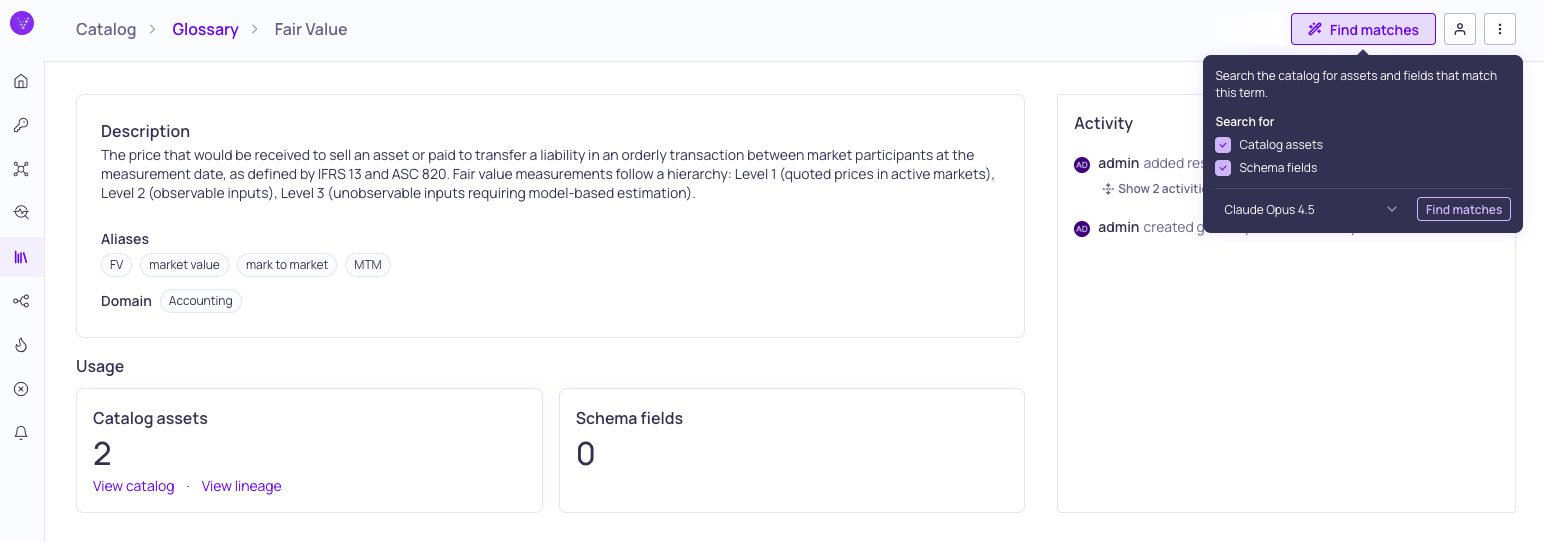The width and height of the screenshot is (1544, 542).
Task: Click the MTM alias tag
Action: [368, 265]
